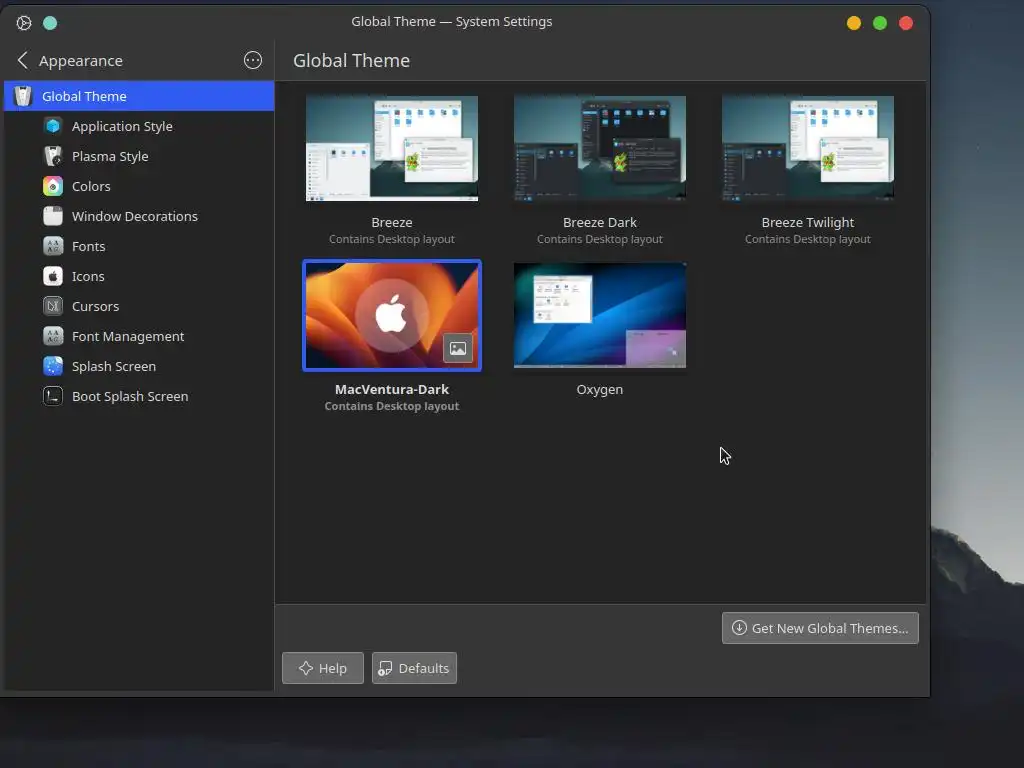Click the Global Theme sidebar icon
The height and width of the screenshot is (768, 1024).
click(23, 96)
